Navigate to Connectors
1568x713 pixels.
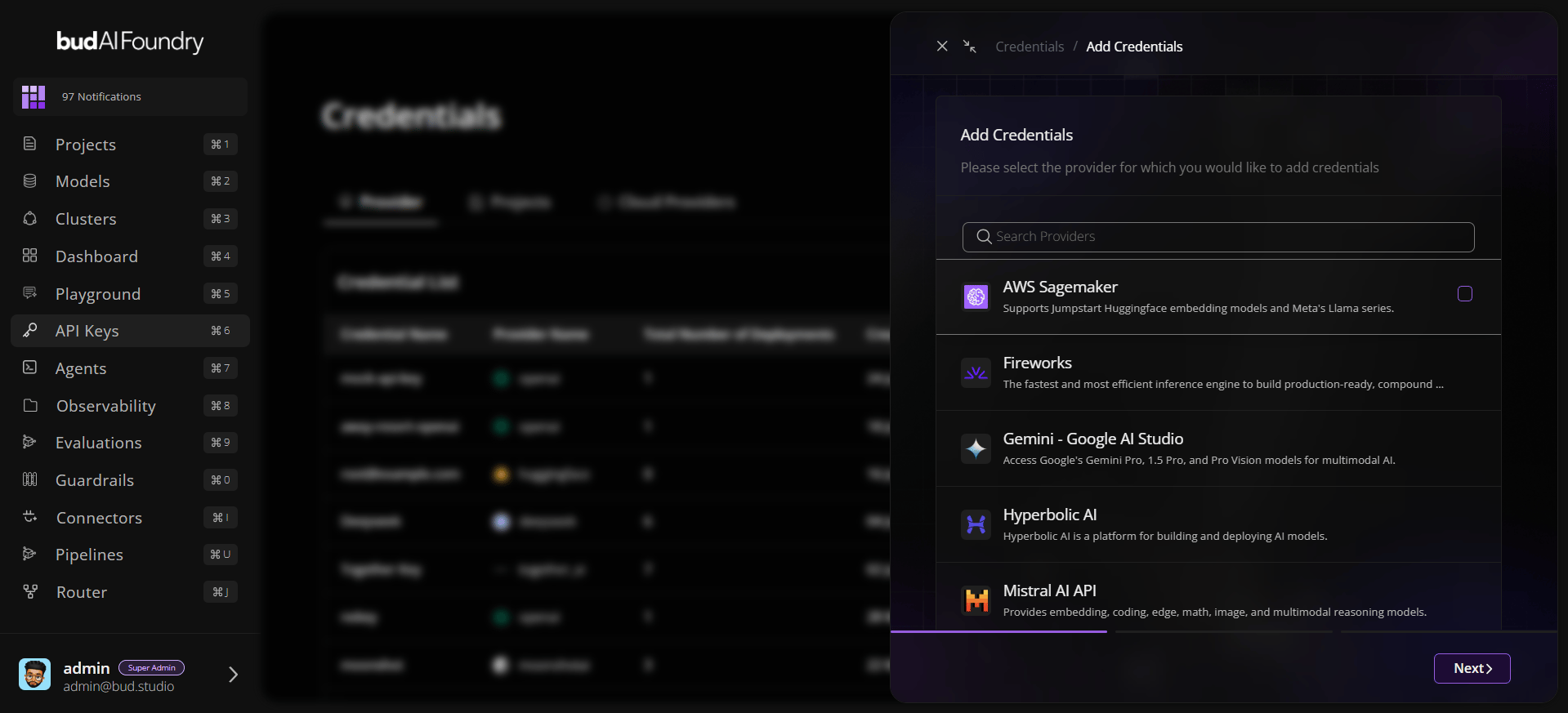point(131,517)
